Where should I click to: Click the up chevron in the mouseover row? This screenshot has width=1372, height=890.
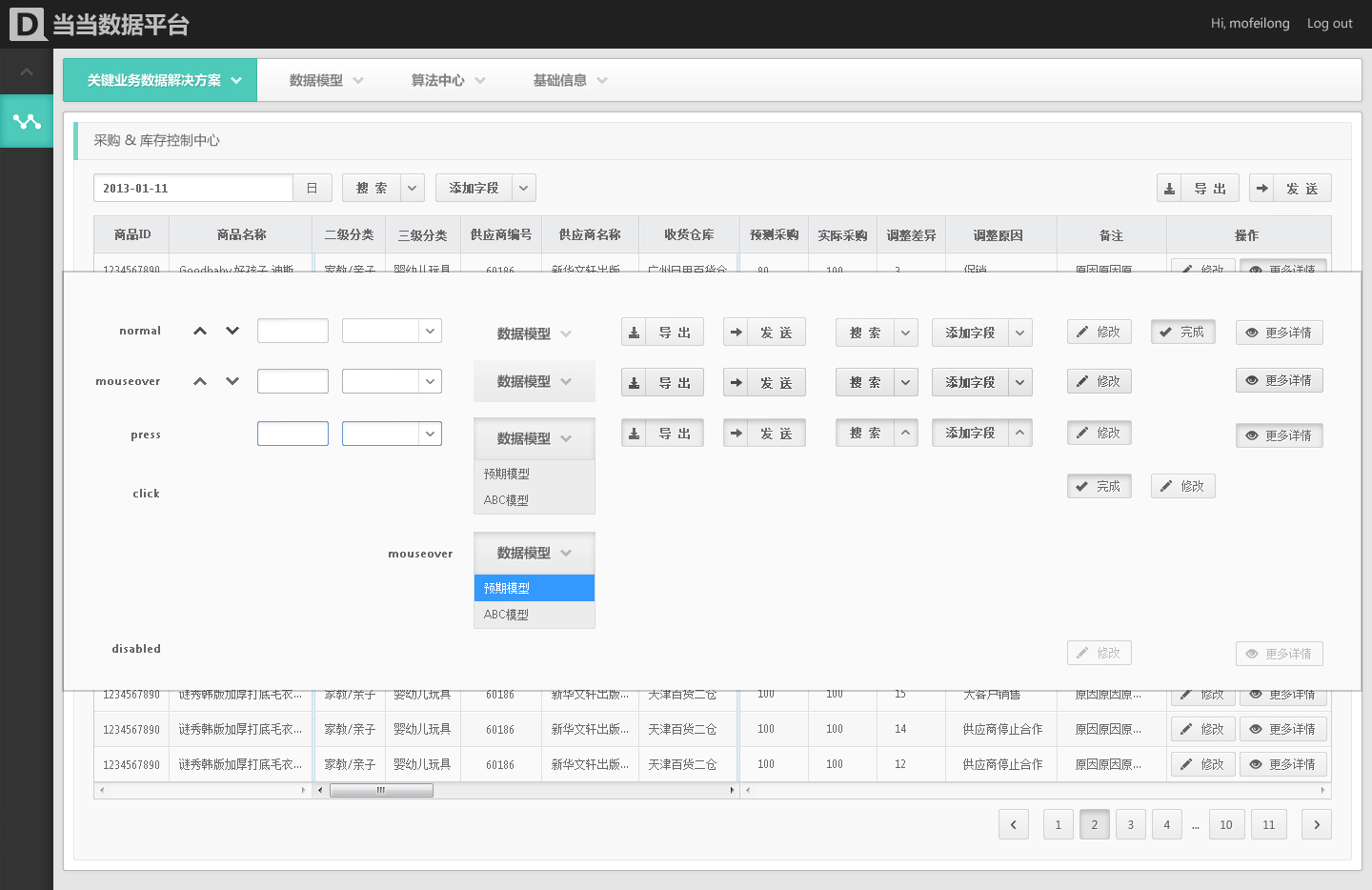pos(200,381)
